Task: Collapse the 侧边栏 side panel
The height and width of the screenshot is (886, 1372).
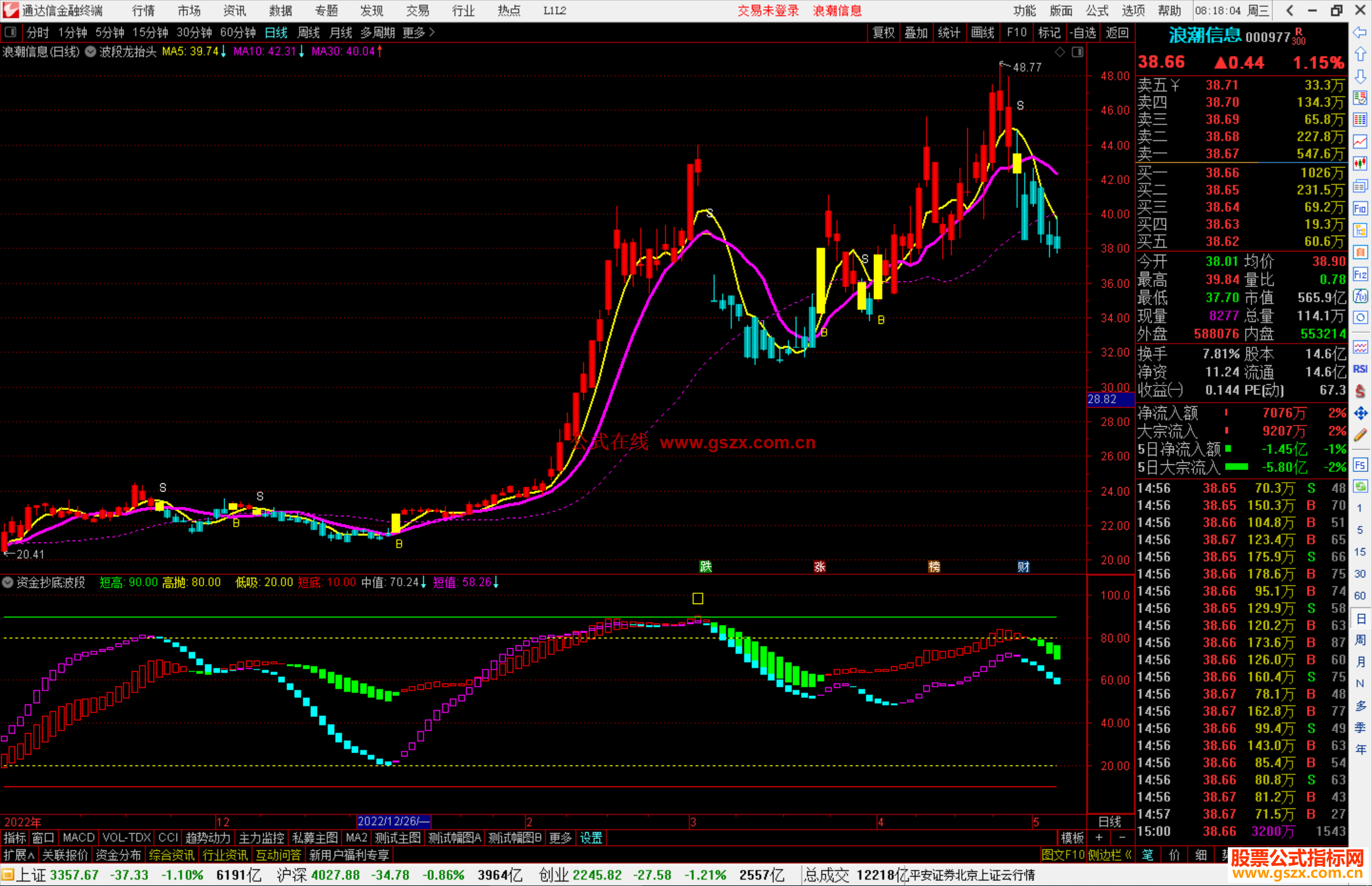Action: (x=1110, y=855)
